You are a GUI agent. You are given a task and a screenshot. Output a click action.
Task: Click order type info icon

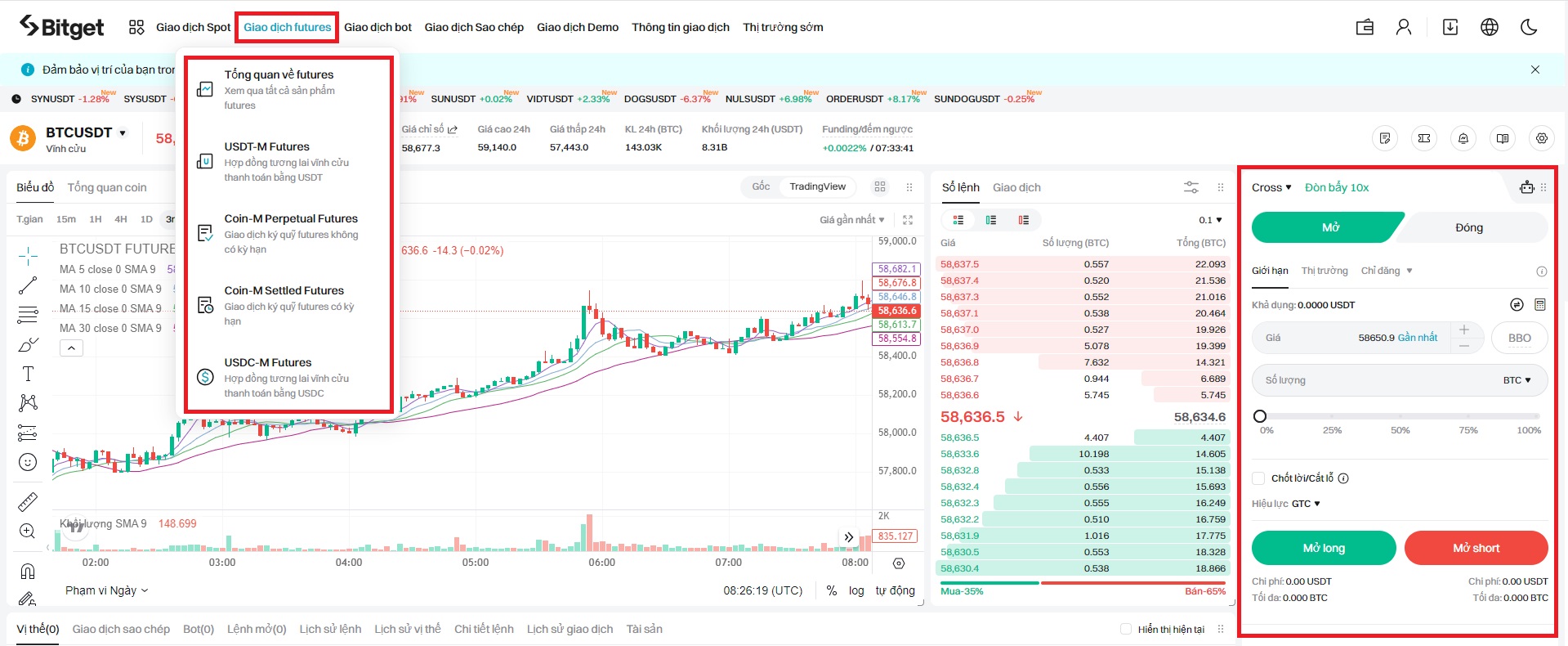click(x=1541, y=271)
